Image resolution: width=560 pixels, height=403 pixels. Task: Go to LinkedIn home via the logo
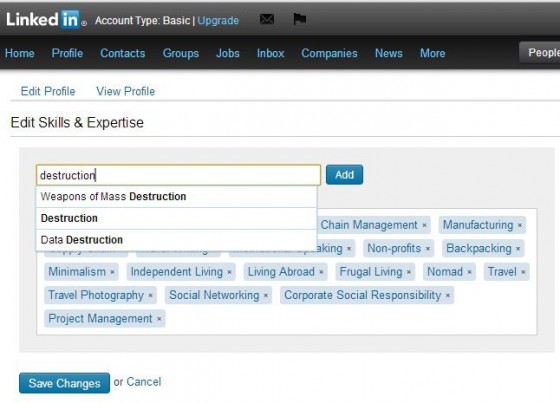(46, 20)
